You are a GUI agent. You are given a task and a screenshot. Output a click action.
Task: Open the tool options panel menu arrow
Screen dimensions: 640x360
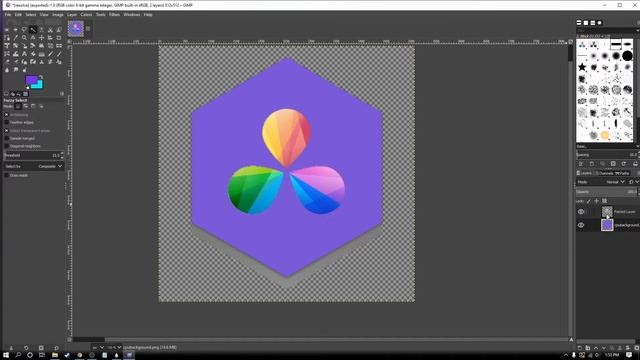[62, 94]
